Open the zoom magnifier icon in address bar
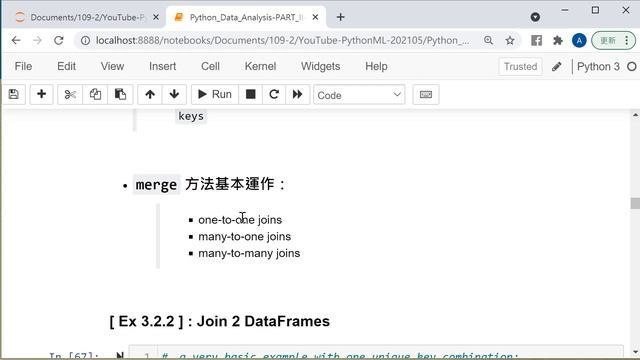Viewport: 640px width, 360px height. pyautogui.click(x=488, y=40)
